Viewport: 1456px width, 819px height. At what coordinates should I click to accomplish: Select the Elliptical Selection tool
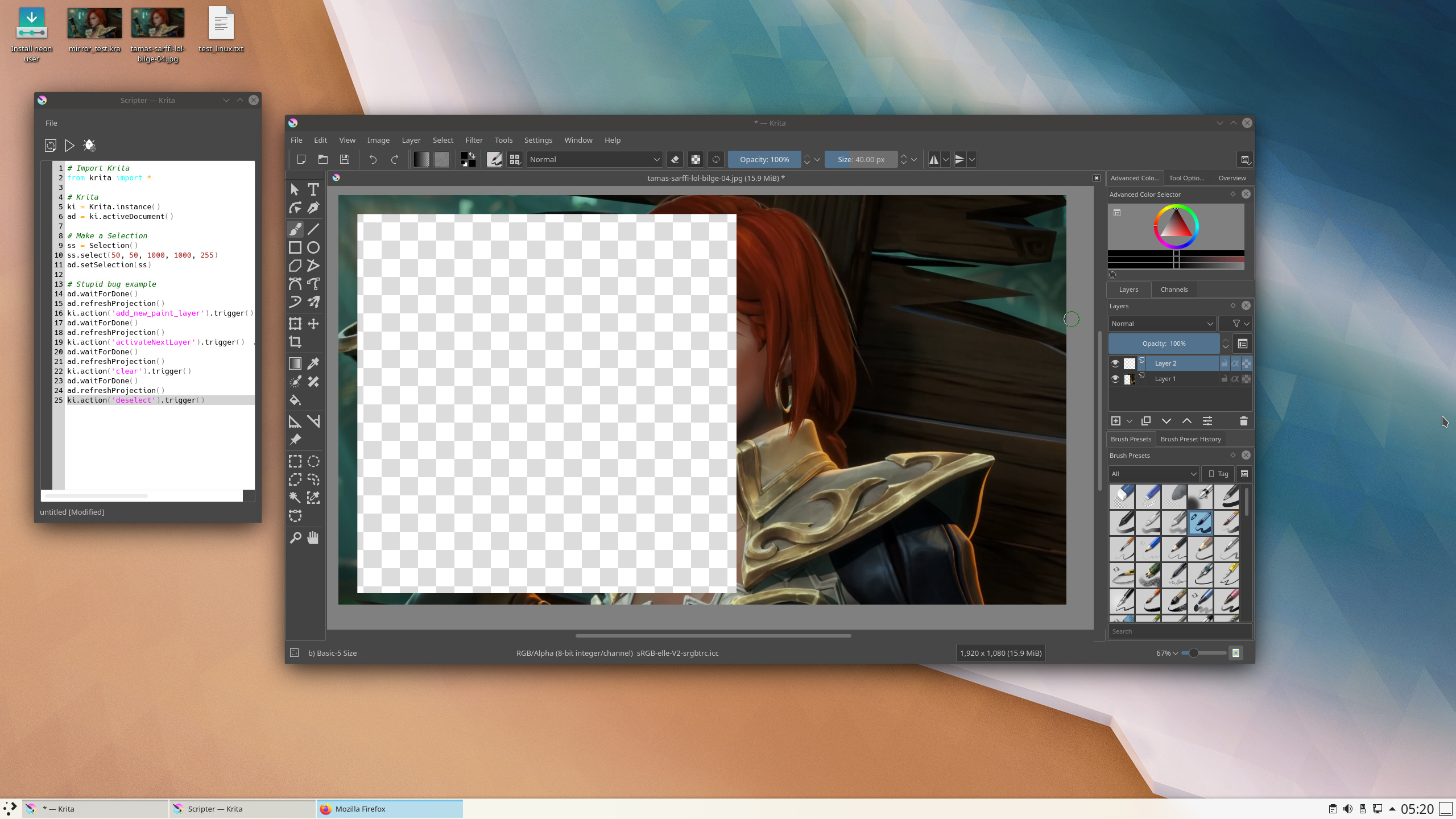313,461
